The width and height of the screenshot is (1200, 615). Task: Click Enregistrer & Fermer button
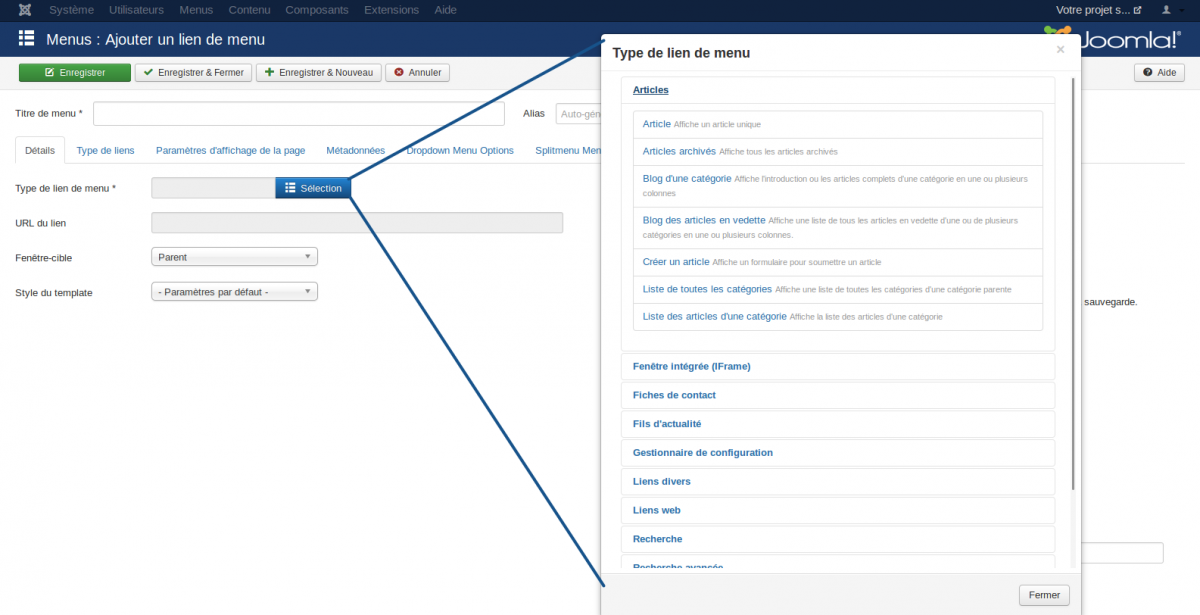click(193, 73)
